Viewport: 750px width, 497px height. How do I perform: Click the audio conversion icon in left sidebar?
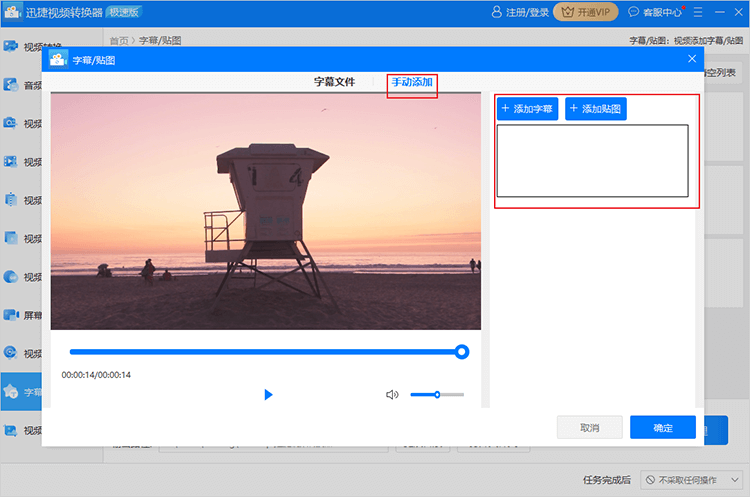[x=11, y=85]
